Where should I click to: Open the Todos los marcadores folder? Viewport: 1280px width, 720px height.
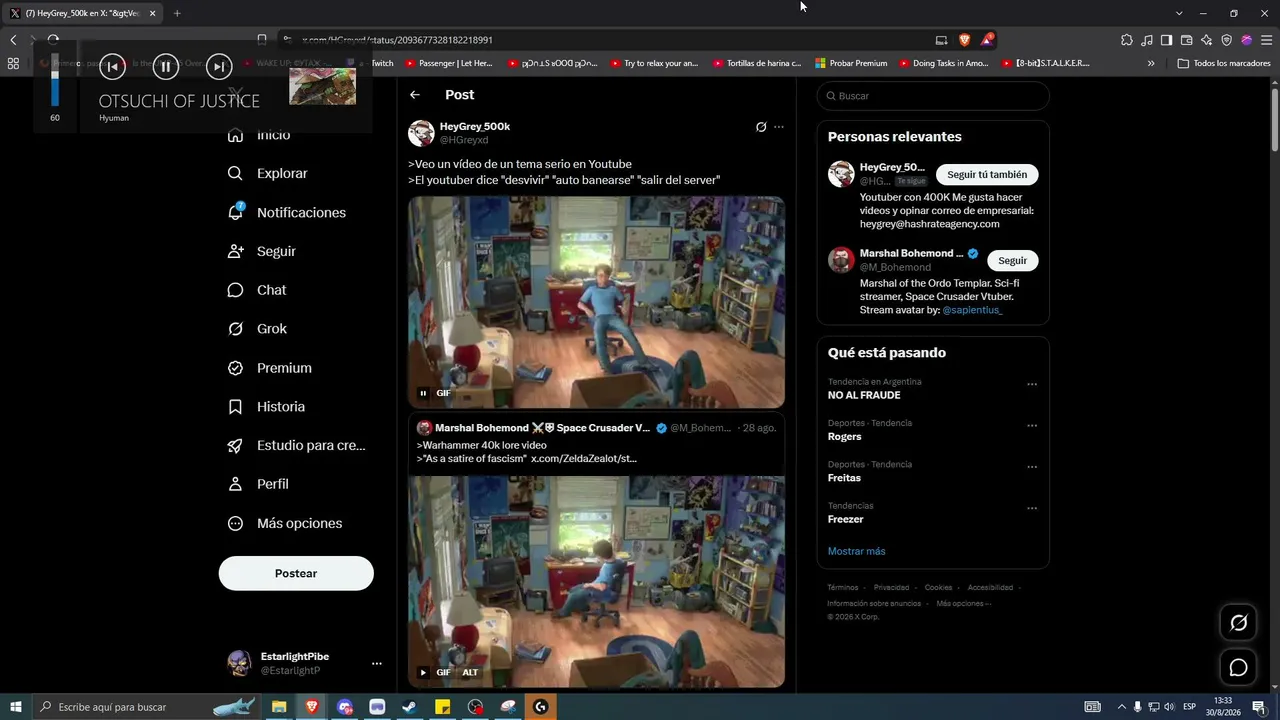[1224, 63]
